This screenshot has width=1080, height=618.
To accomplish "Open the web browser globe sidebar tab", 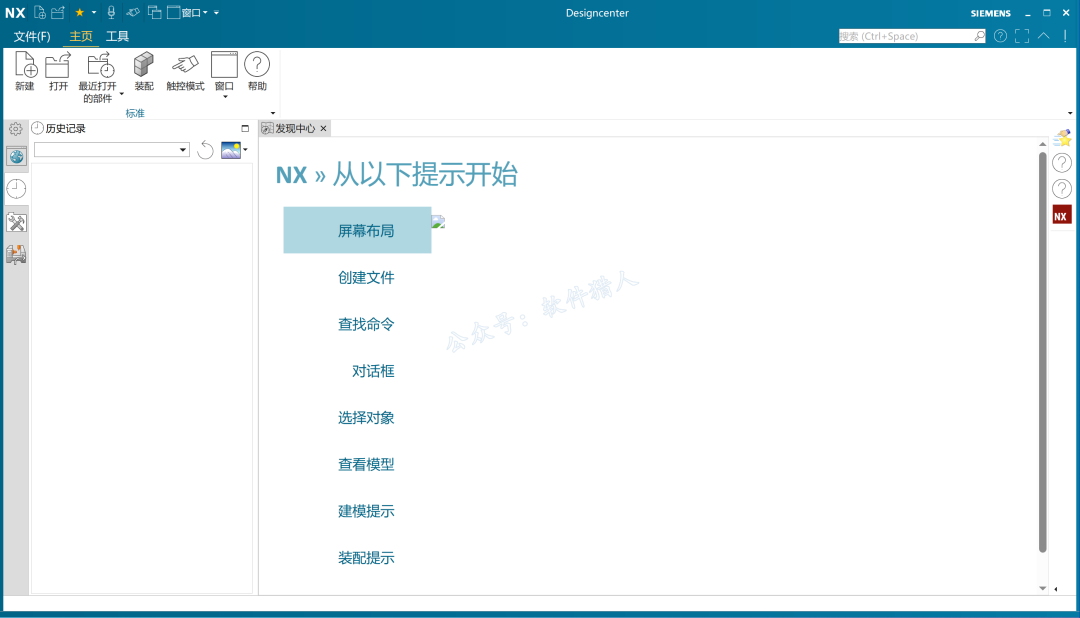I will coord(17,157).
